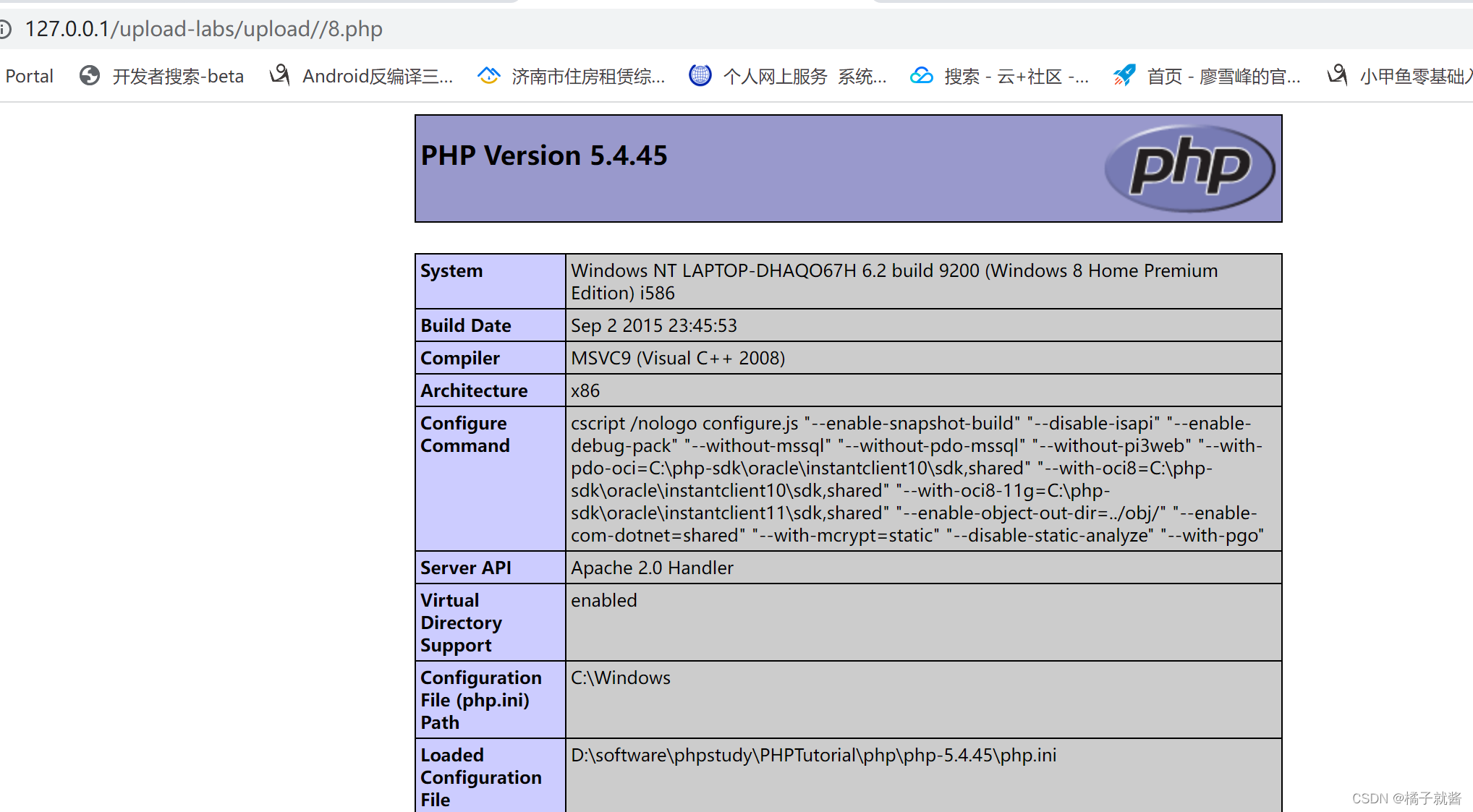Open the Portal bookmark

coord(29,76)
